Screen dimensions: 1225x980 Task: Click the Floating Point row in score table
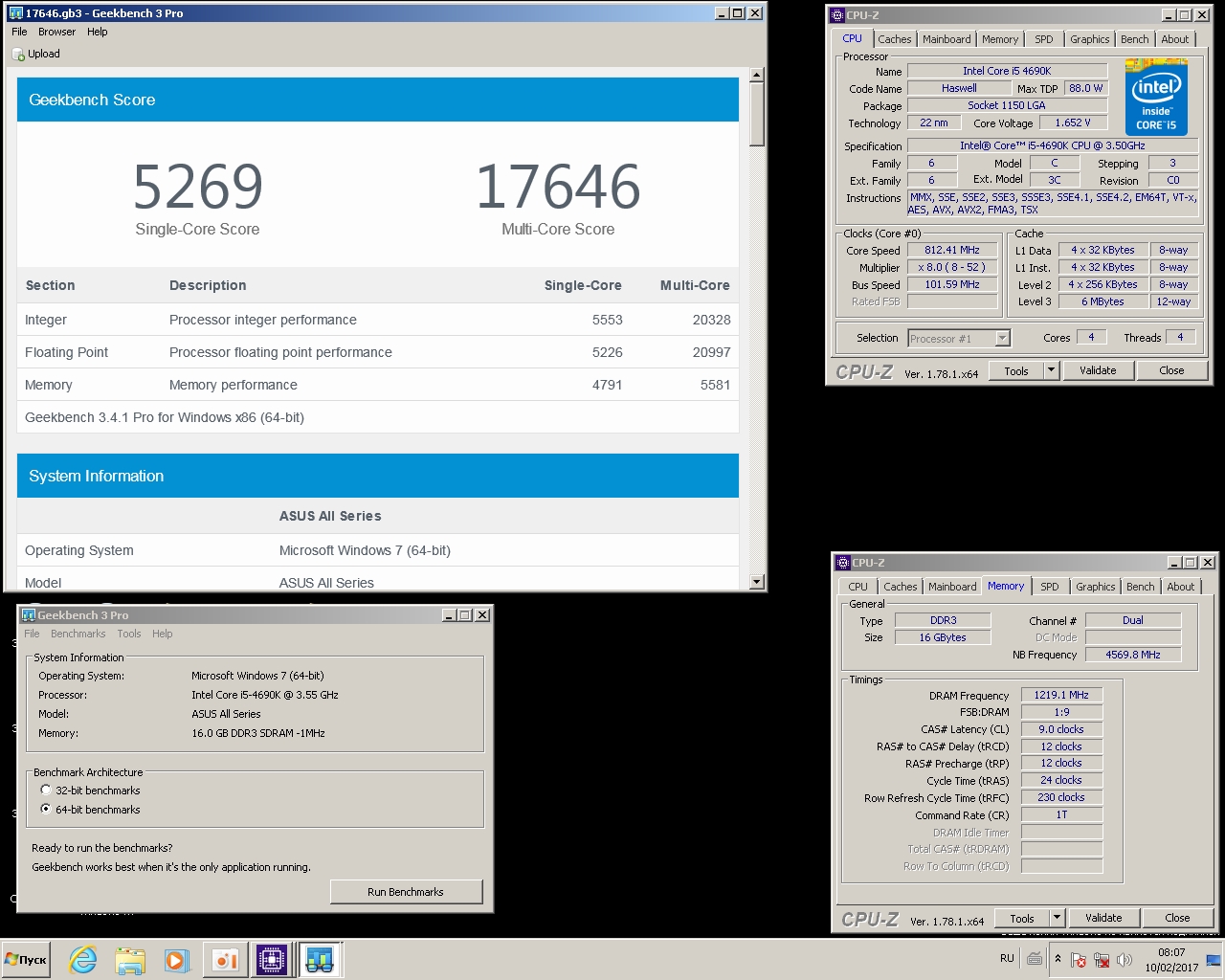coord(378,352)
